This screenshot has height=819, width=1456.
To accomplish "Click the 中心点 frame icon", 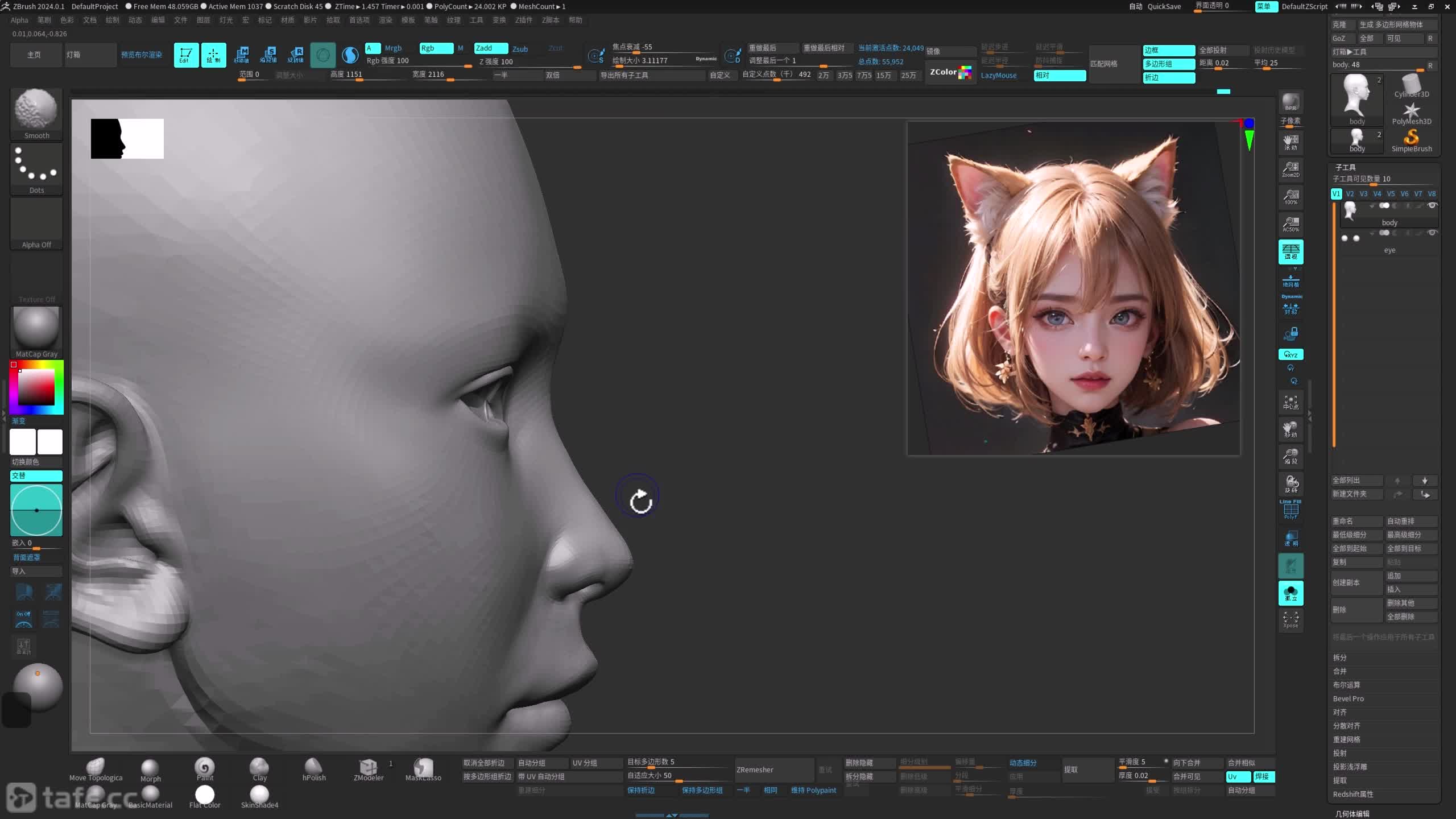I will [x=1291, y=402].
